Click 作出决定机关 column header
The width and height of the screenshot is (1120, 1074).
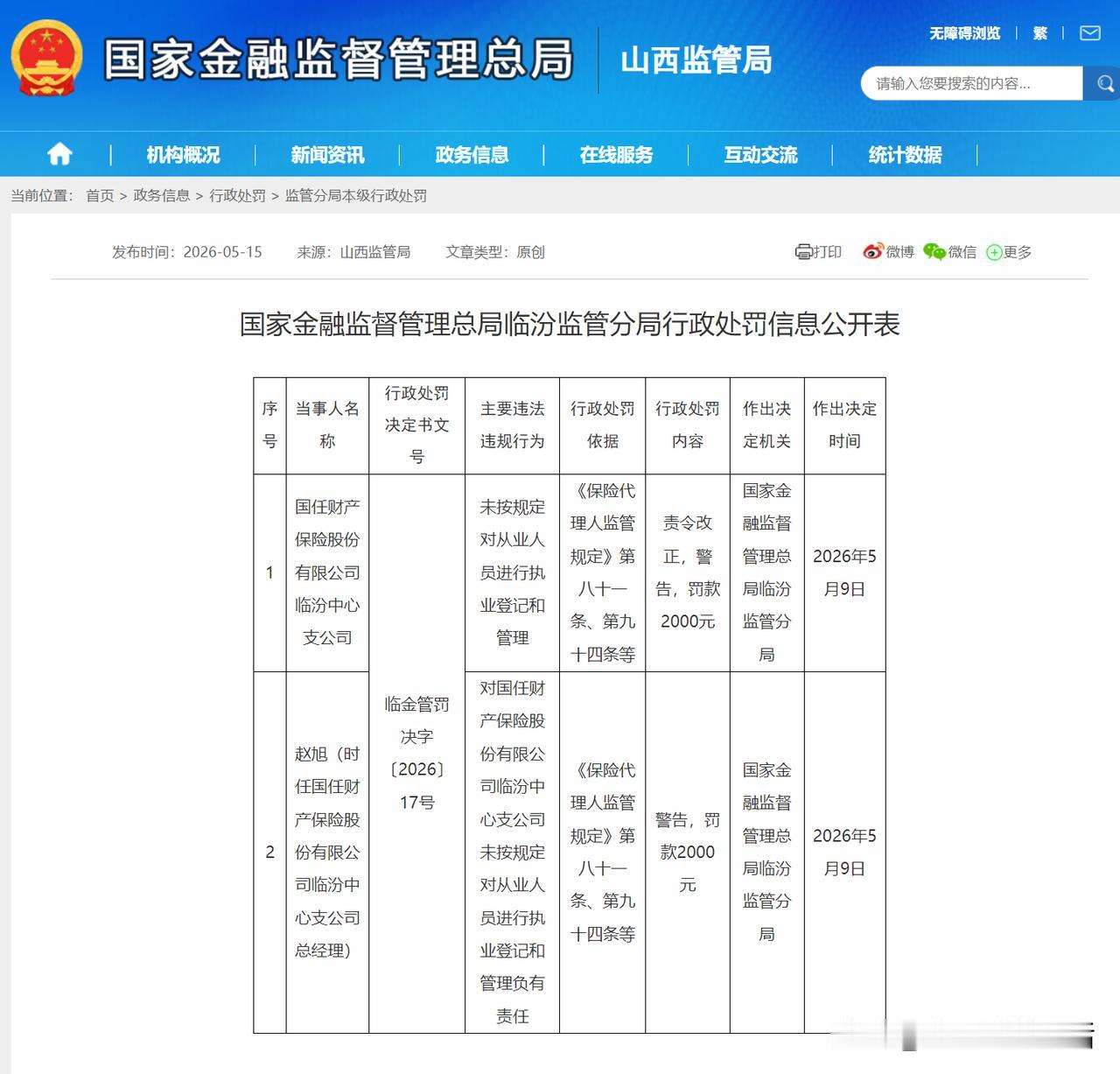tap(767, 425)
